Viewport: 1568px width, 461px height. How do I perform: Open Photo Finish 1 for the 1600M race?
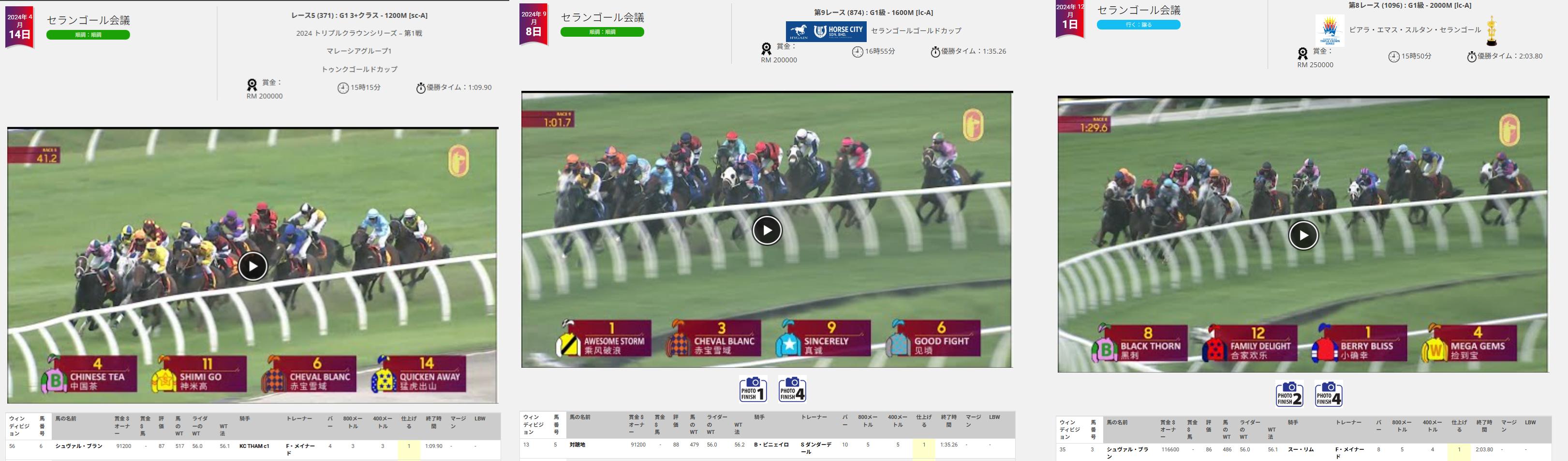click(753, 390)
